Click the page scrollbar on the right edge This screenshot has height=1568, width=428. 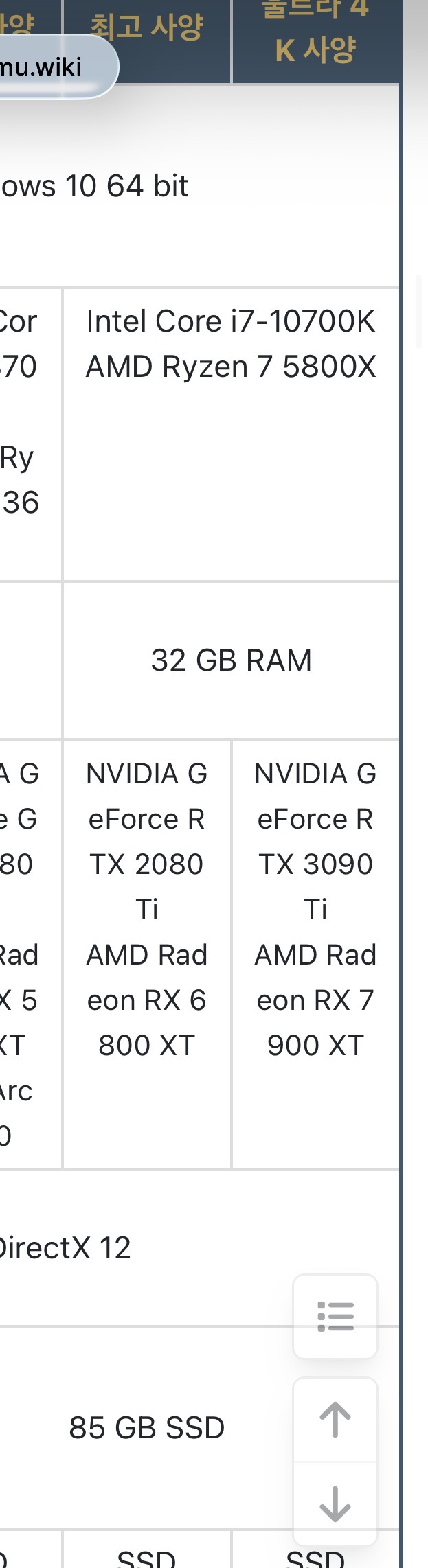(x=418, y=312)
